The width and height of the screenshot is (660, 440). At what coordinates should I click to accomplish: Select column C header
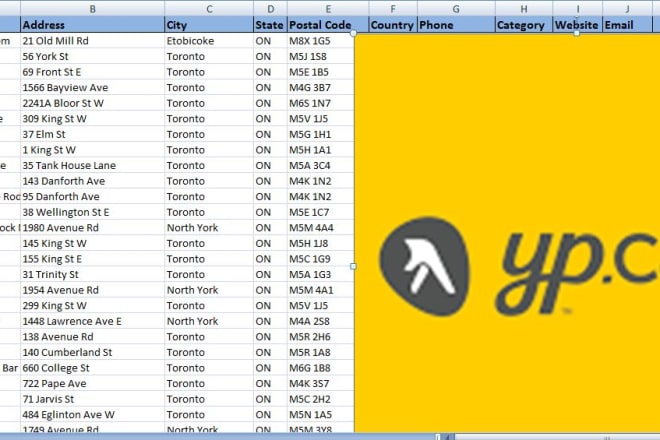[209, 8]
